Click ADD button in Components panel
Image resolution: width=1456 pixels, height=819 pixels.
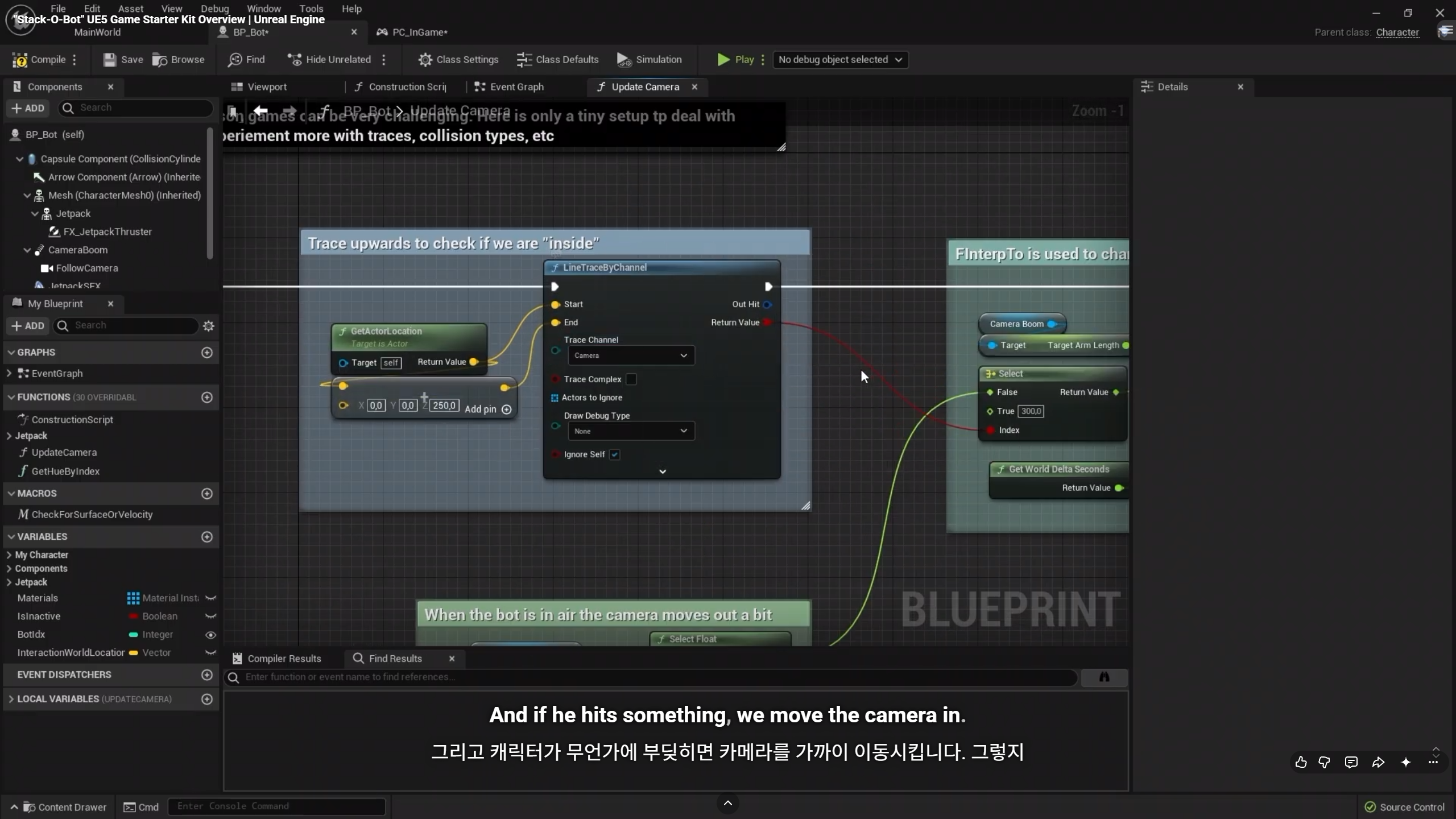click(x=27, y=108)
